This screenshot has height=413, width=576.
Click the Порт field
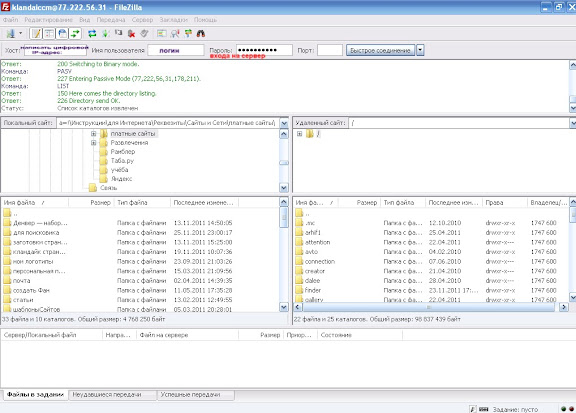pos(330,50)
